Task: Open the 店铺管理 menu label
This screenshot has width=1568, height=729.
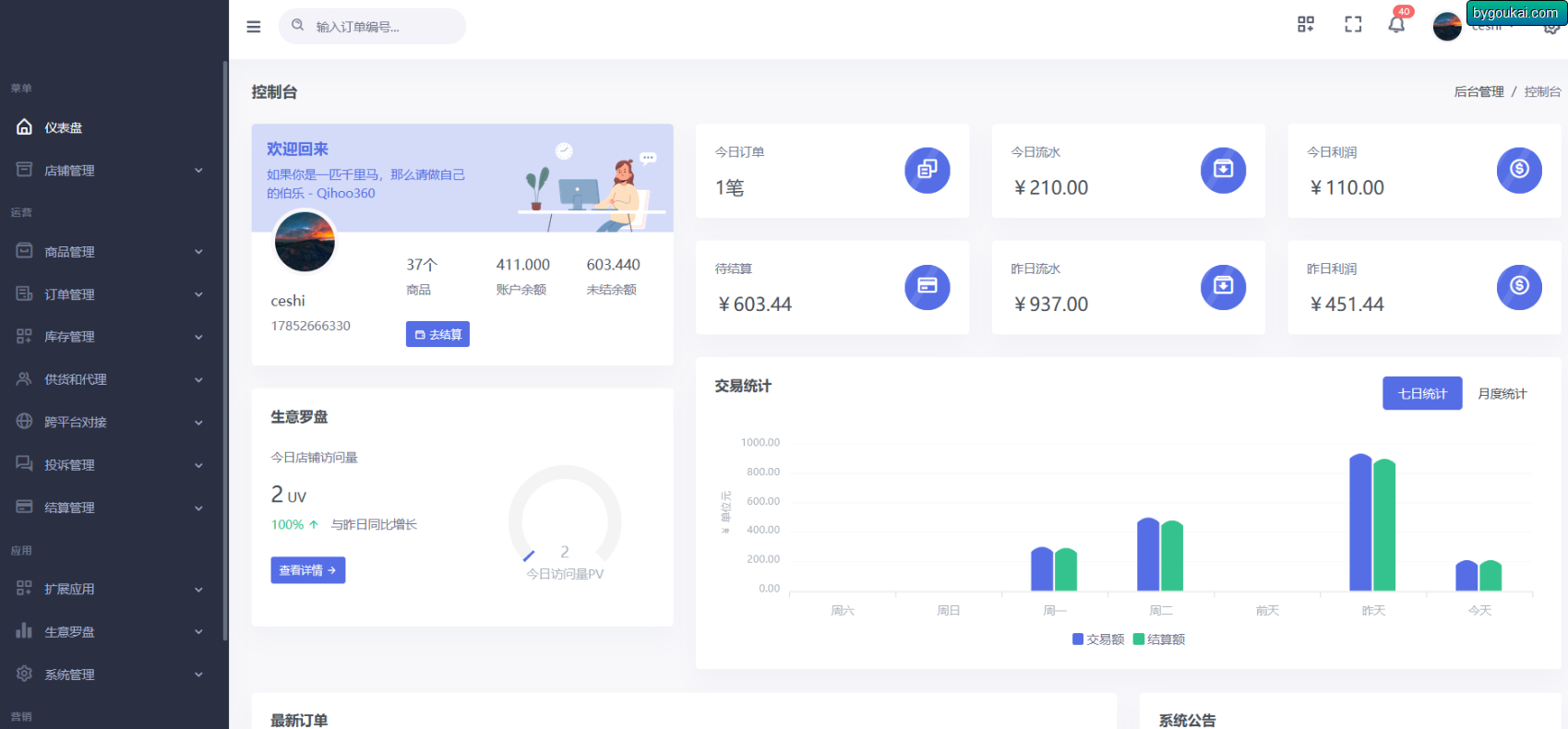Action: tap(69, 171)
